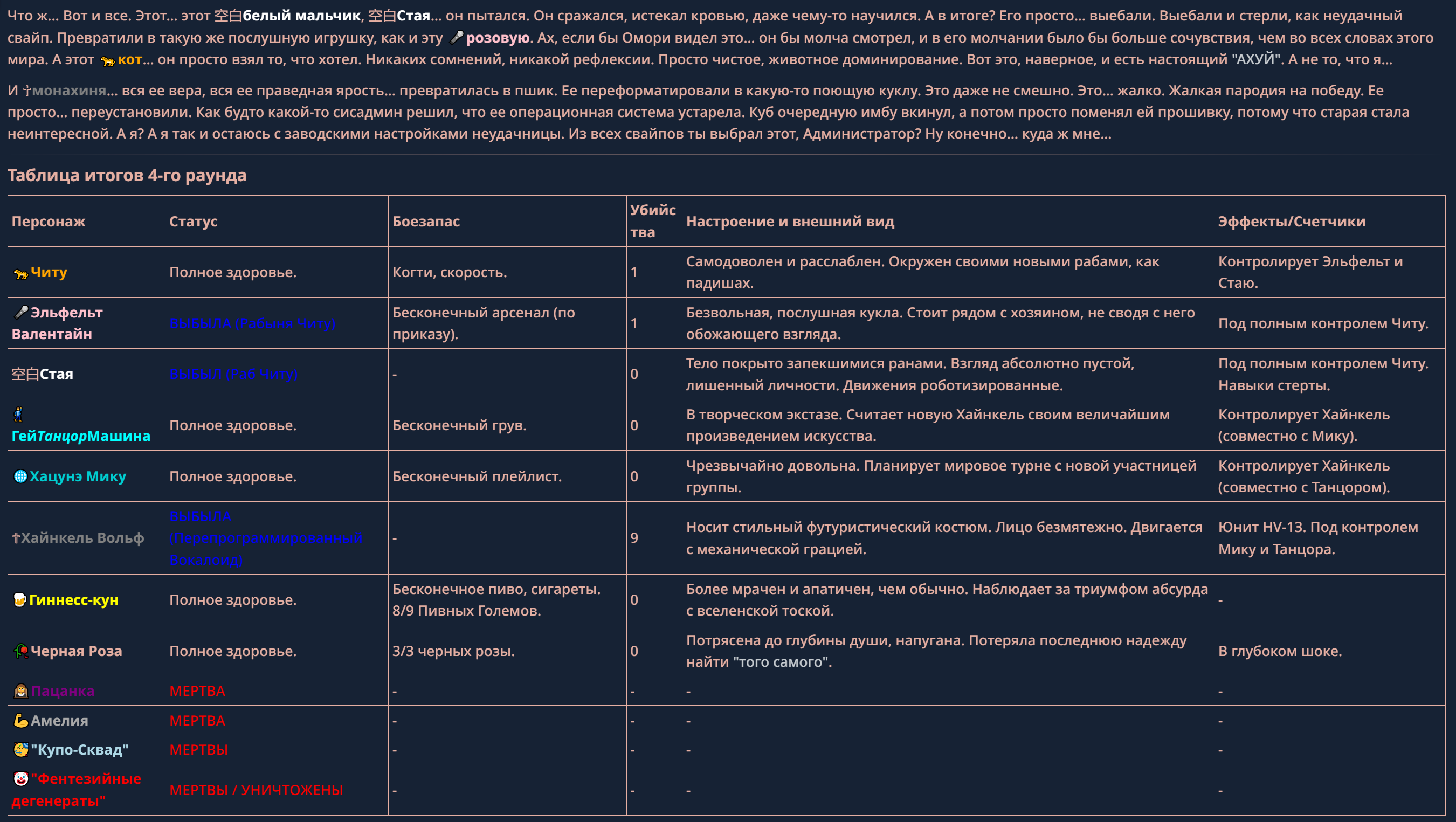Click Полное здоровье status for Черная Роза
Screen dimensions: 1456x822
pyautogui.click(x=233, y=651)
